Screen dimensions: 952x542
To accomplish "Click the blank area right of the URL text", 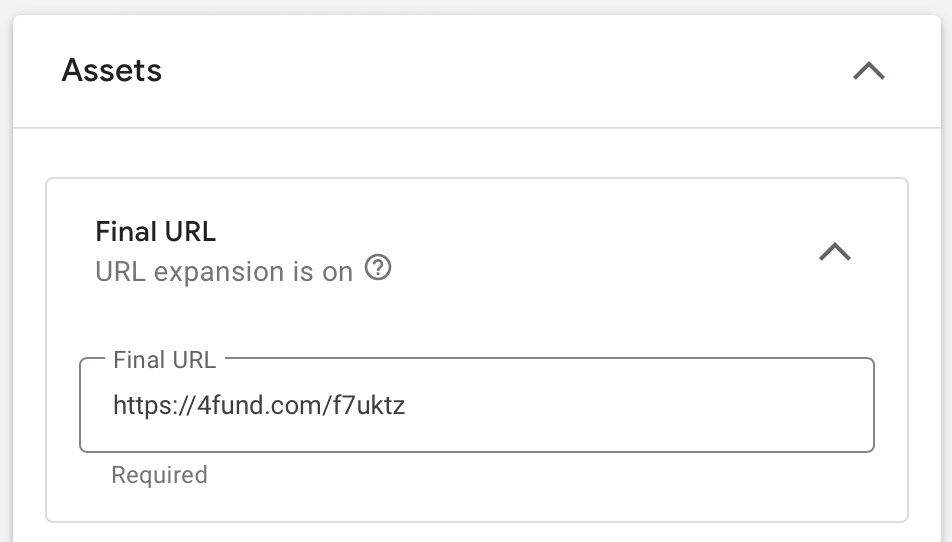I will (638, 405).
